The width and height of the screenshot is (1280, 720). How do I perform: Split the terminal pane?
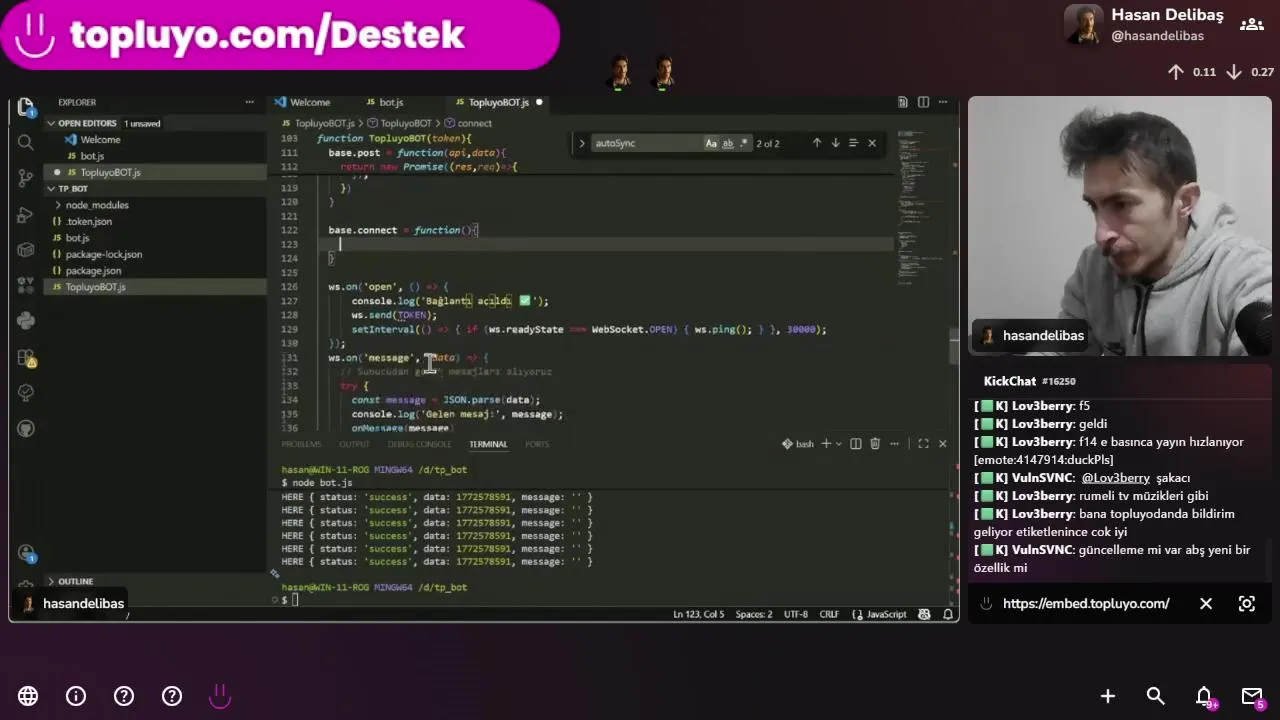tap(856, 444)
